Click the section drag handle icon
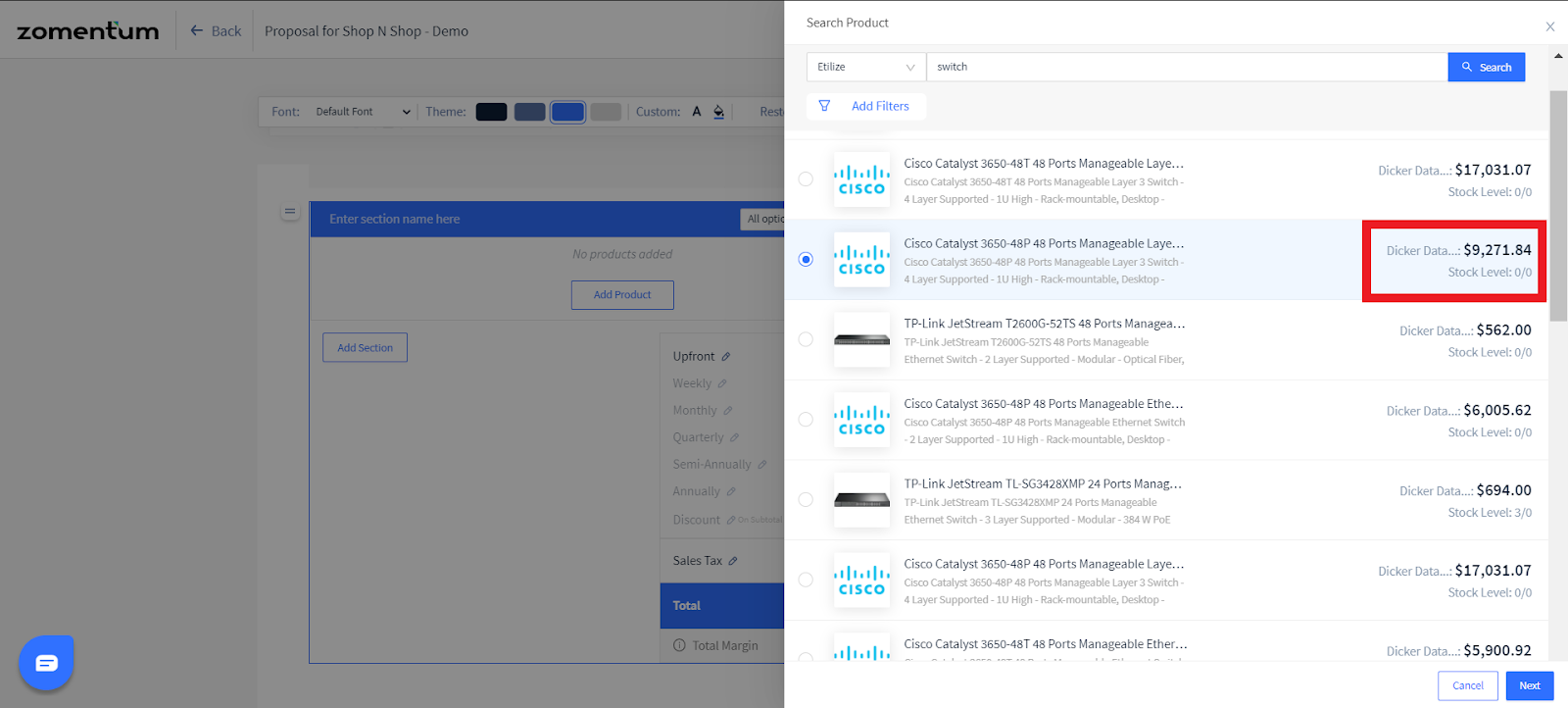Image resolution: width=1568 pixels, height=708 pixels. [289, 212]
